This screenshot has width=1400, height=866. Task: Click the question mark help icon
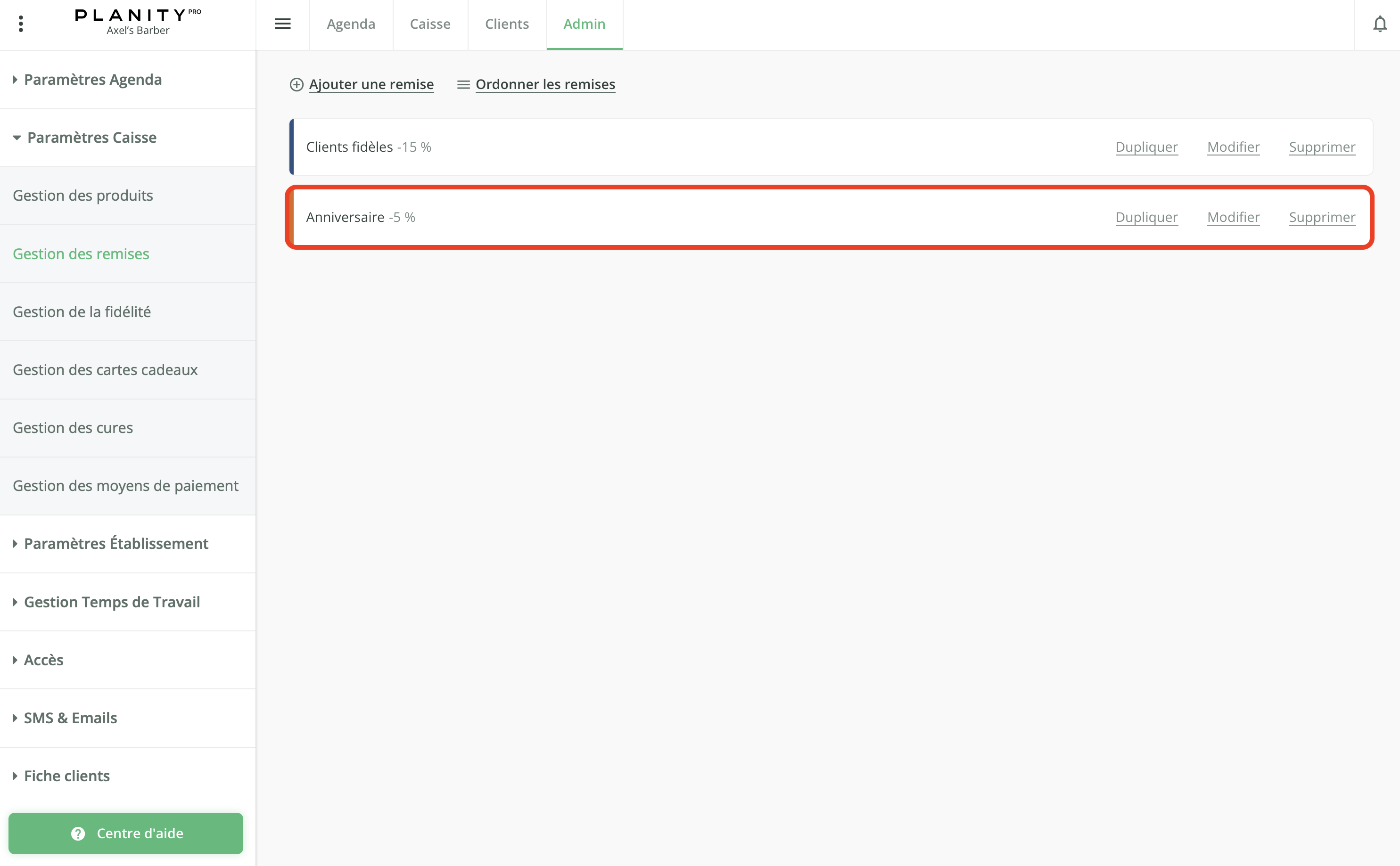click(78, 833)
